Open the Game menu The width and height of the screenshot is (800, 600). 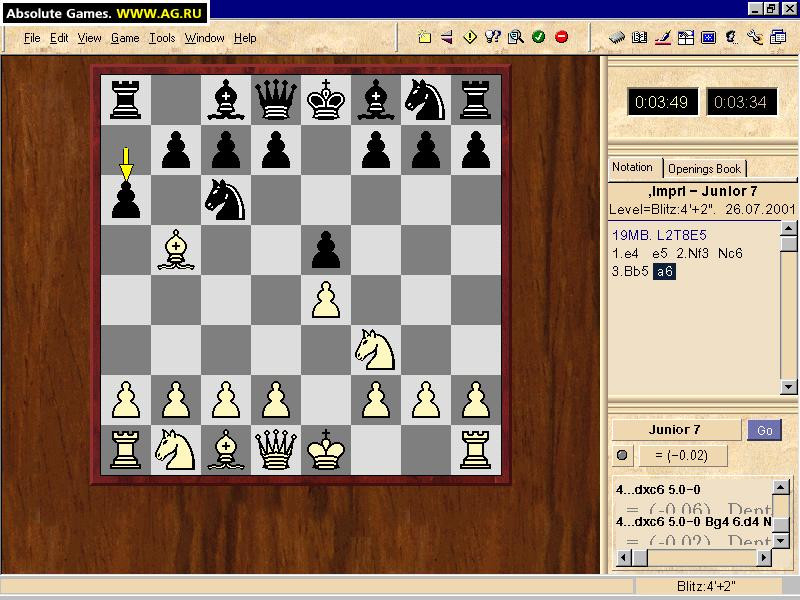tap(124, 38)
